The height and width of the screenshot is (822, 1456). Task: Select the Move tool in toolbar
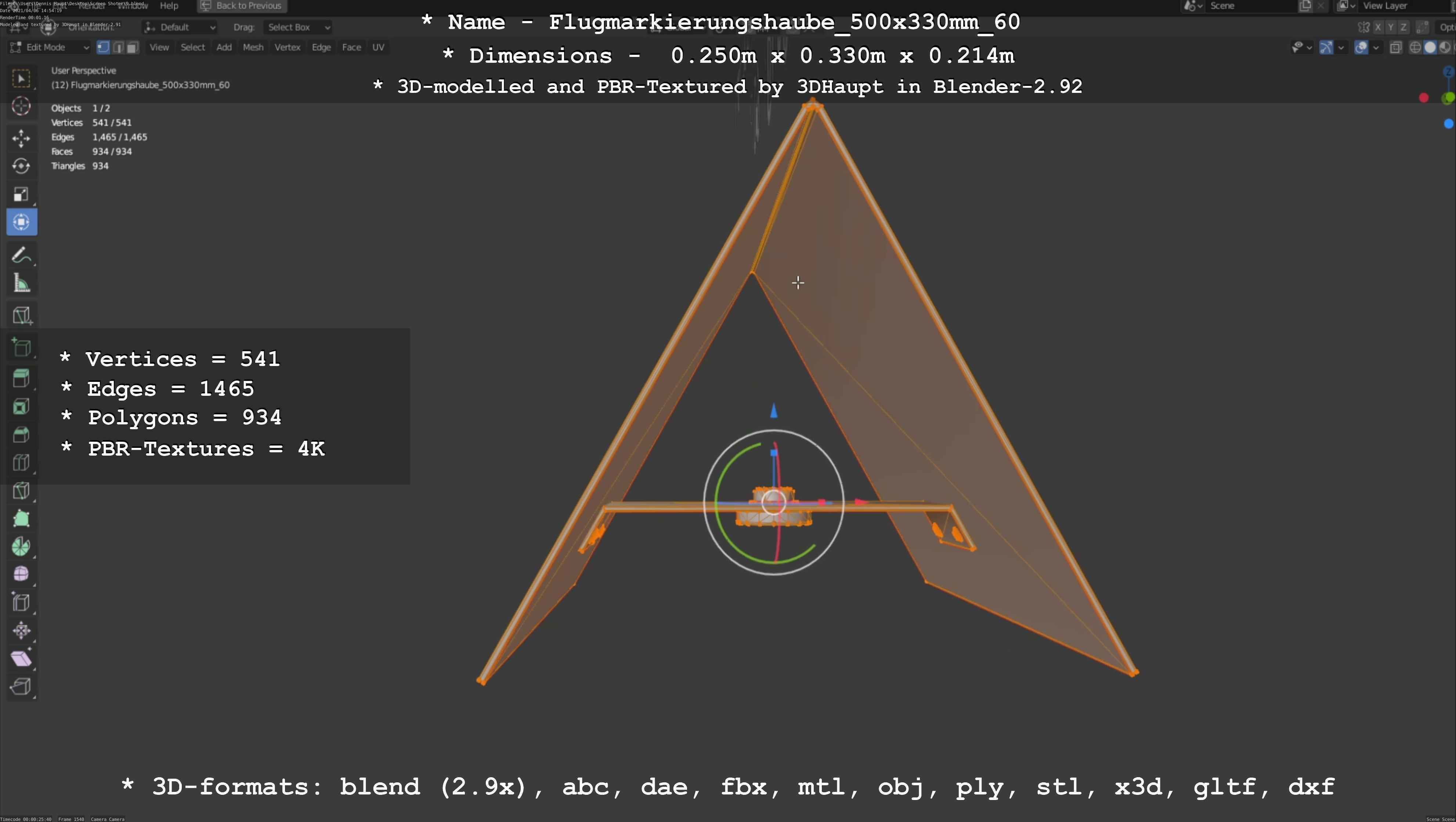click(21, 138)
